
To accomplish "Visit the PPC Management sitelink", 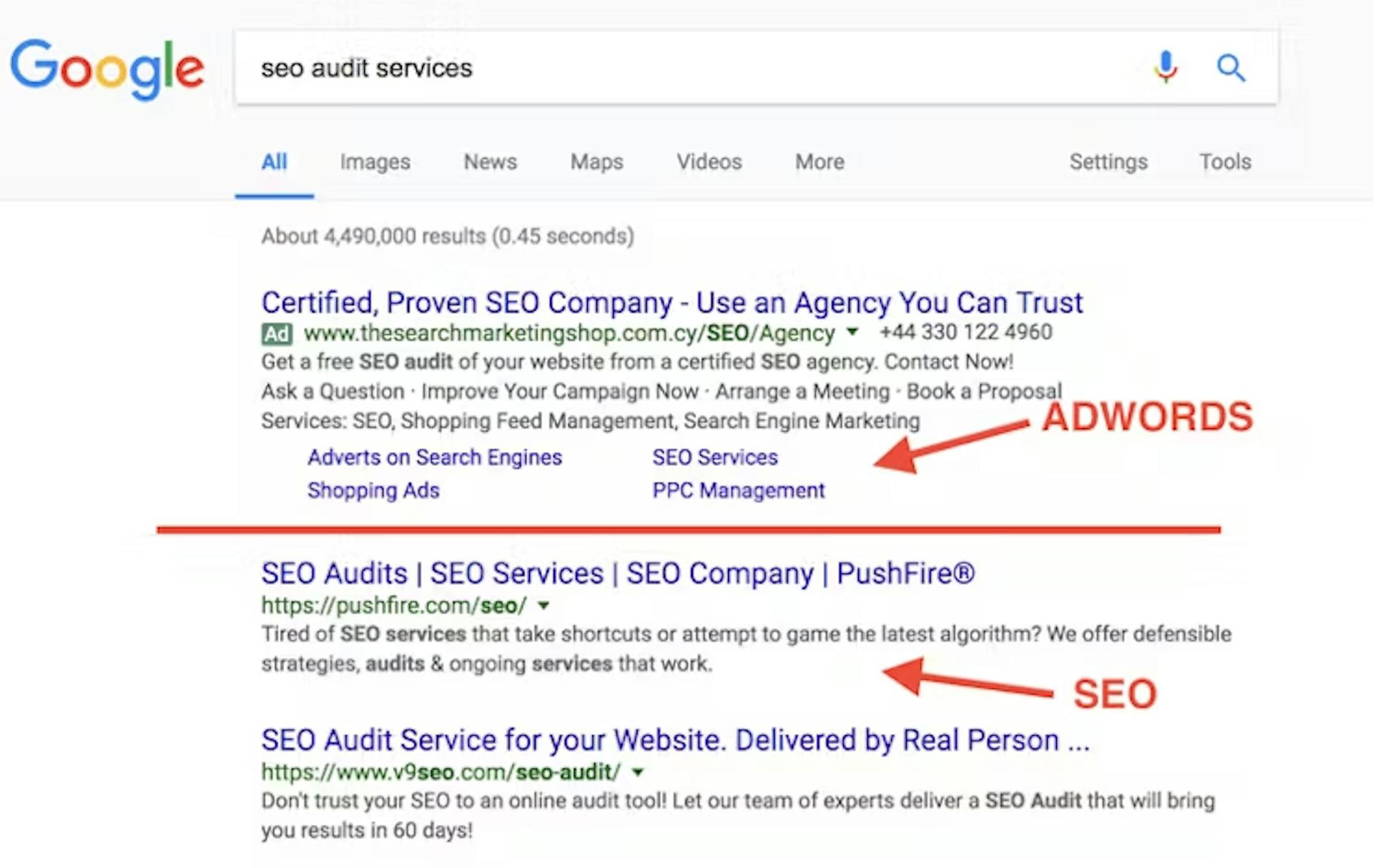I will tap(738, 490).
